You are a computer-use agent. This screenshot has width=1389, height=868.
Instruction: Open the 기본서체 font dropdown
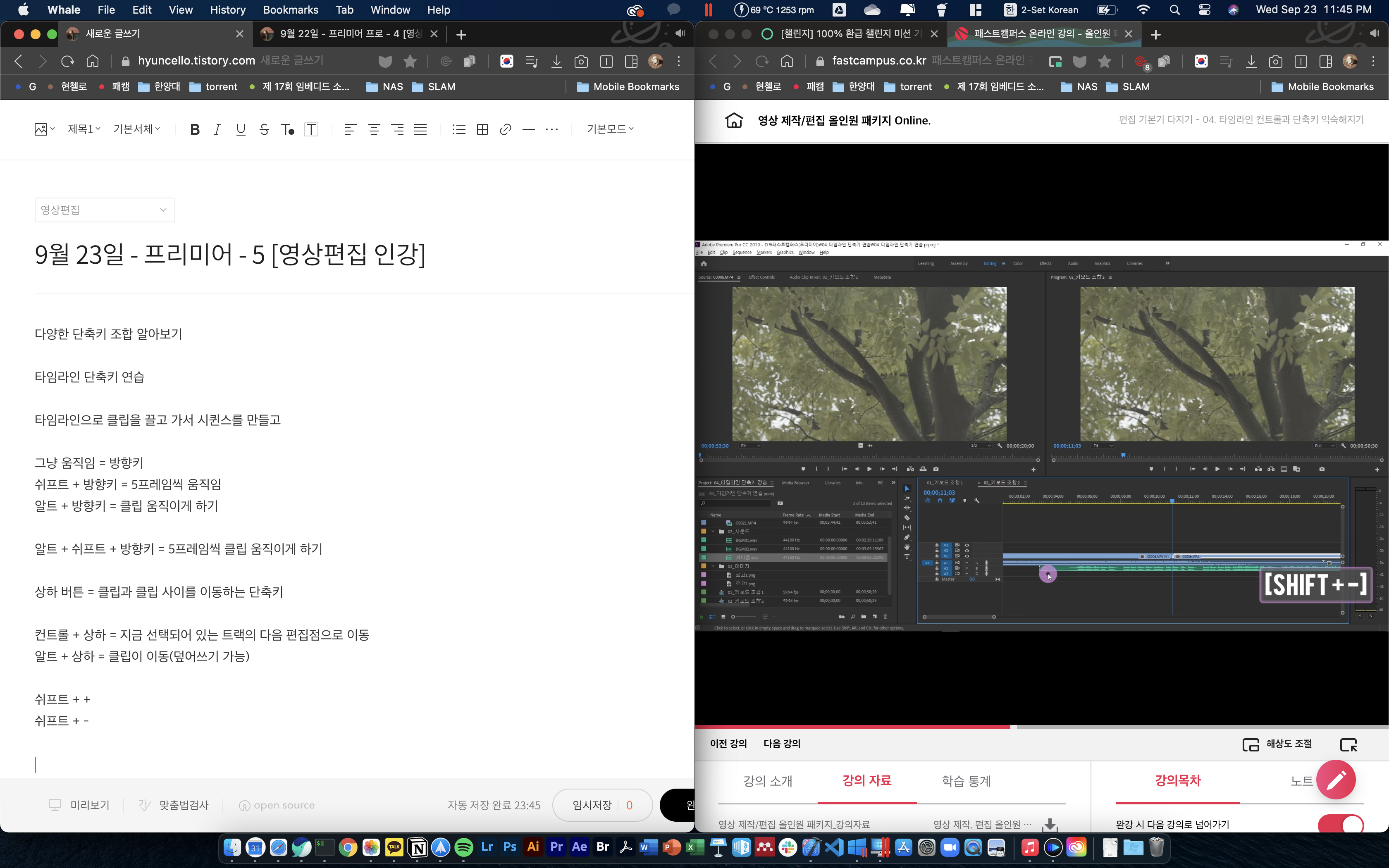click(x=136, y=129)
